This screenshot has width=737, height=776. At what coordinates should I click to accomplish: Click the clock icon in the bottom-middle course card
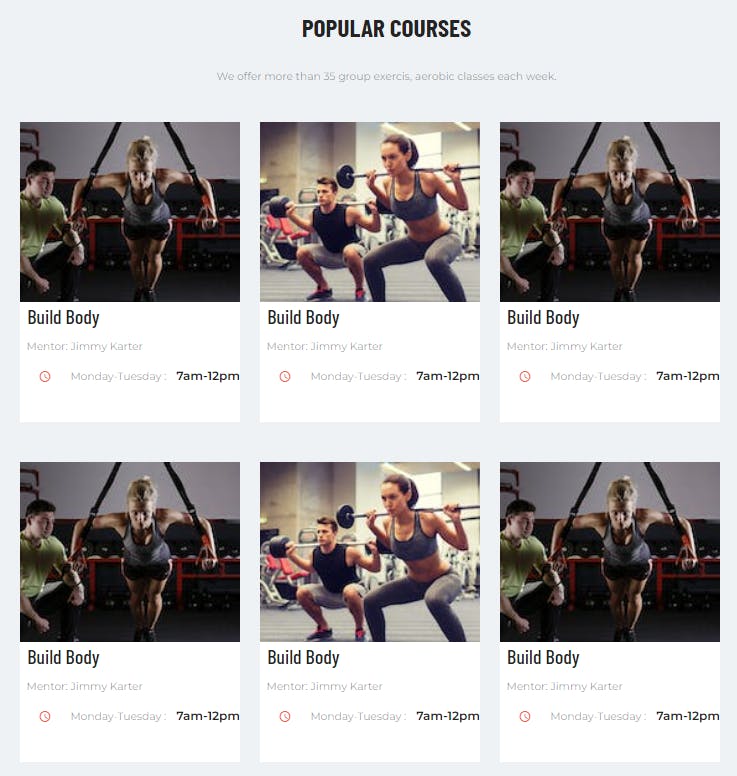[285, 717]
